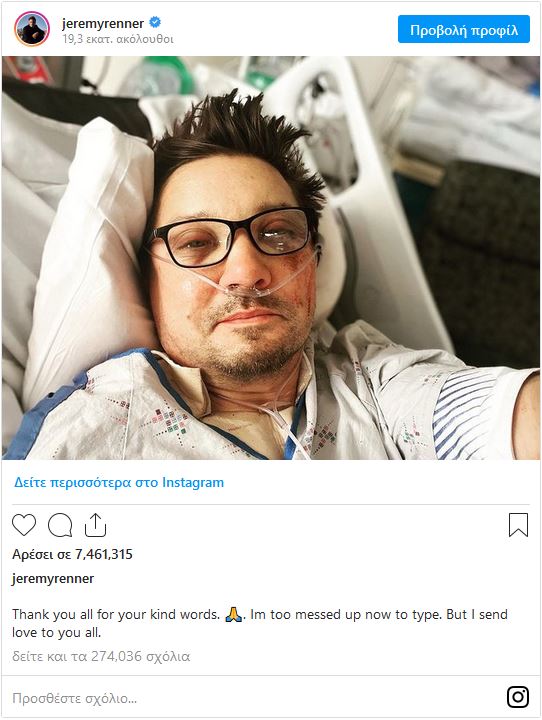Click the praying hands emoji in the caption
The height and width of the screenshot is (720, 542).
[233, 614]
